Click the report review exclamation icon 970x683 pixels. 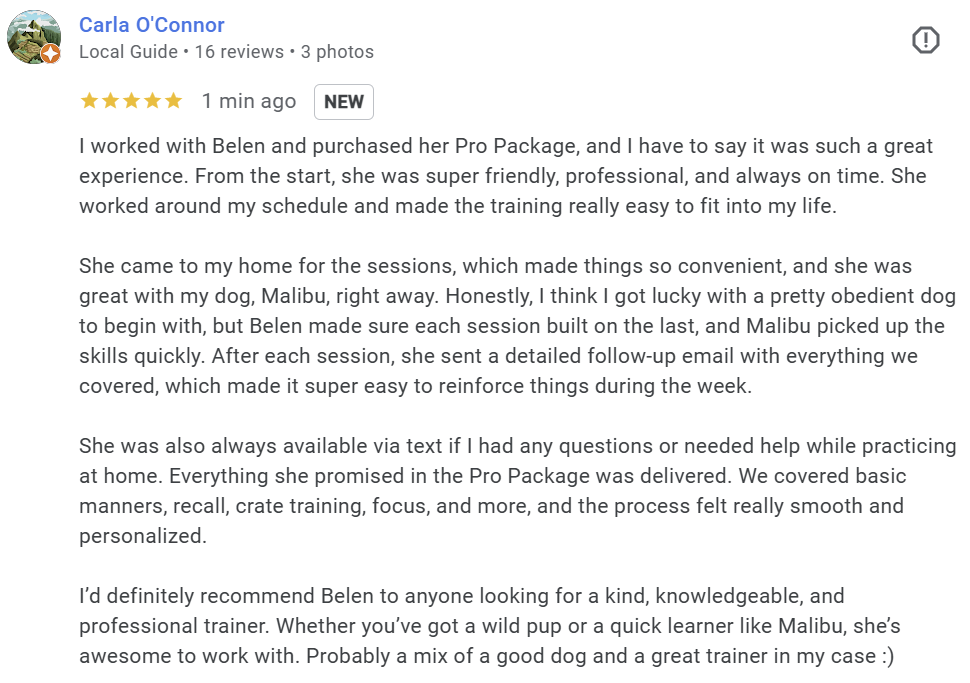(925, 40)
